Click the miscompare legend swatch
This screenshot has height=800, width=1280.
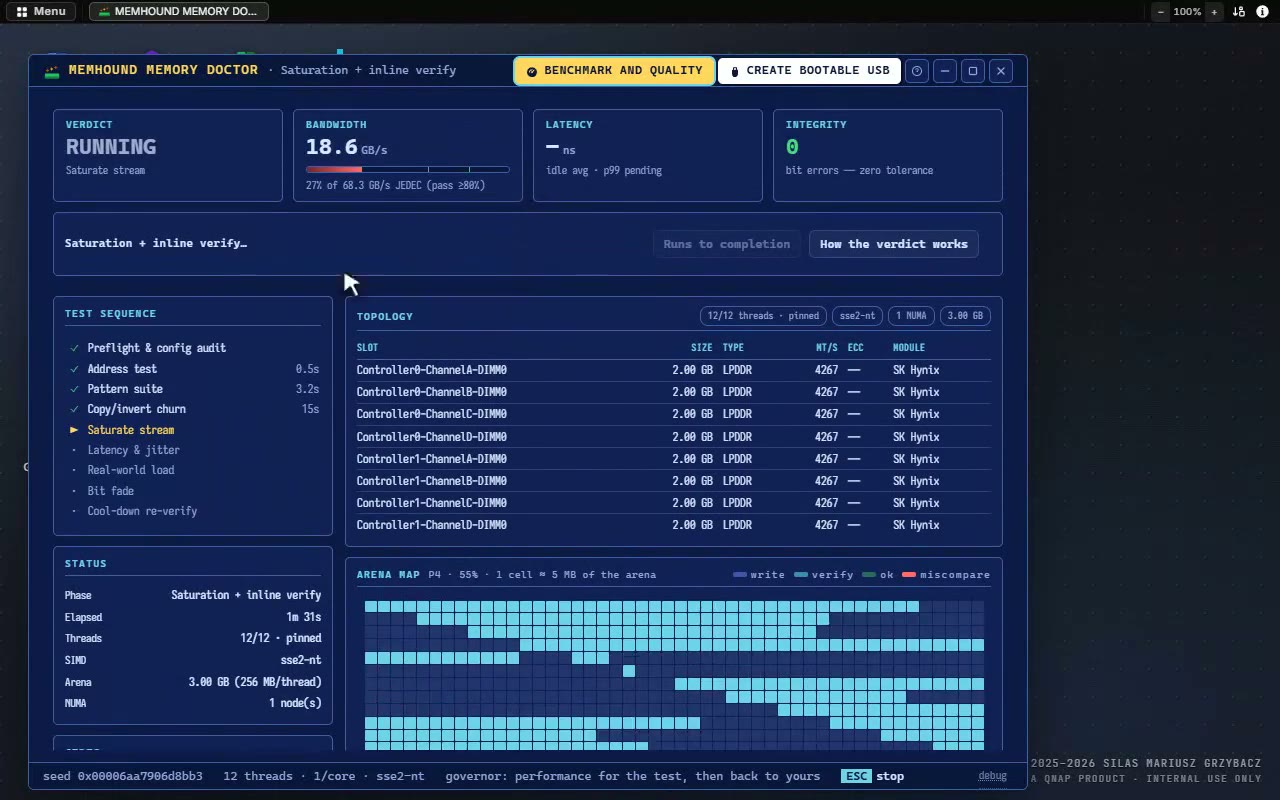click(909, 575)
